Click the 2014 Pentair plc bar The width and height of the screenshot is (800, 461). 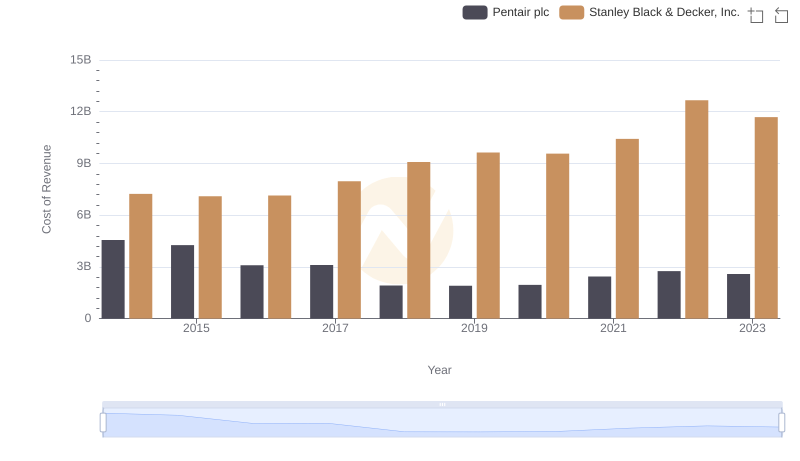pyautogui.click(x=113, y=279)
